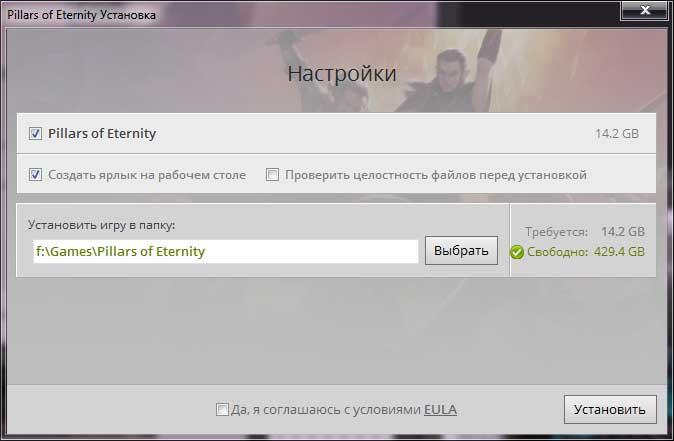Open the EULA link
The width and height of the screenshot is (674, 441).
click(440, 410)
